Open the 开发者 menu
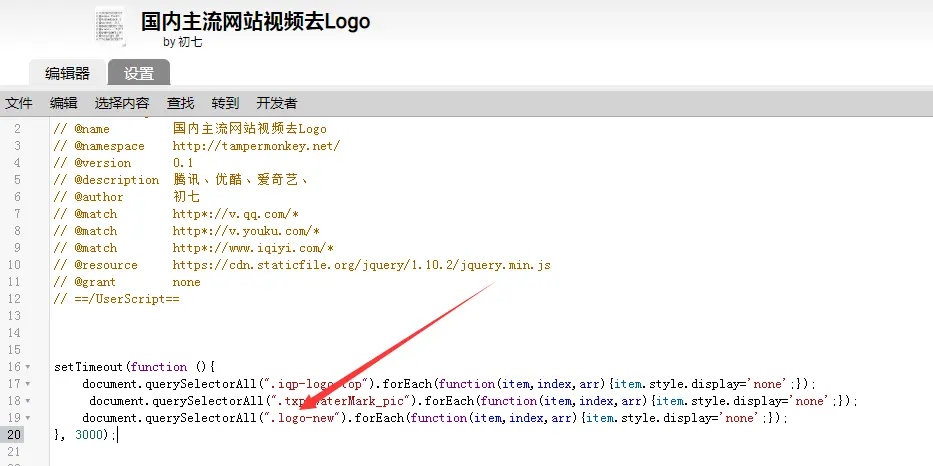The width and height of the screenshot is (933, 466). pos(277,103)
